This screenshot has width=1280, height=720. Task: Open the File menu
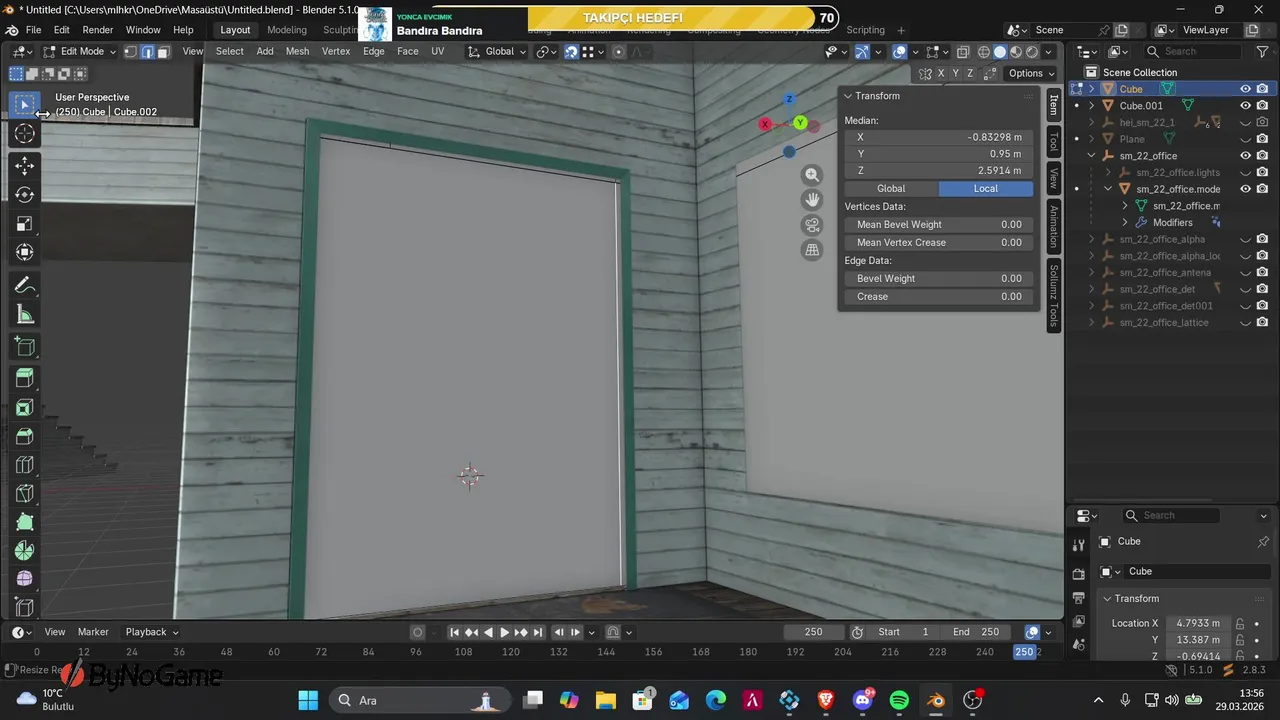[x=33, y=30]
